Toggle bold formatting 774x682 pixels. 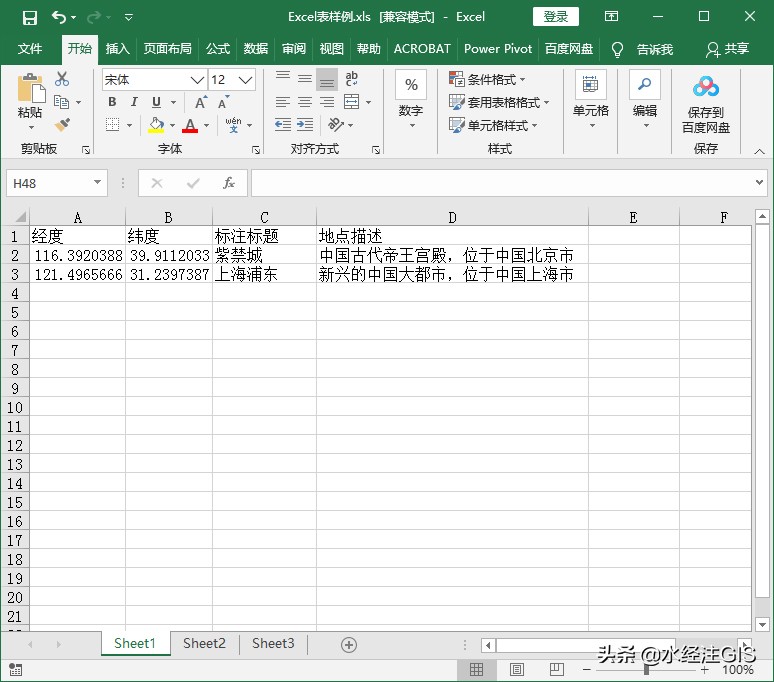pyautogui.click(x=112, y=102)
